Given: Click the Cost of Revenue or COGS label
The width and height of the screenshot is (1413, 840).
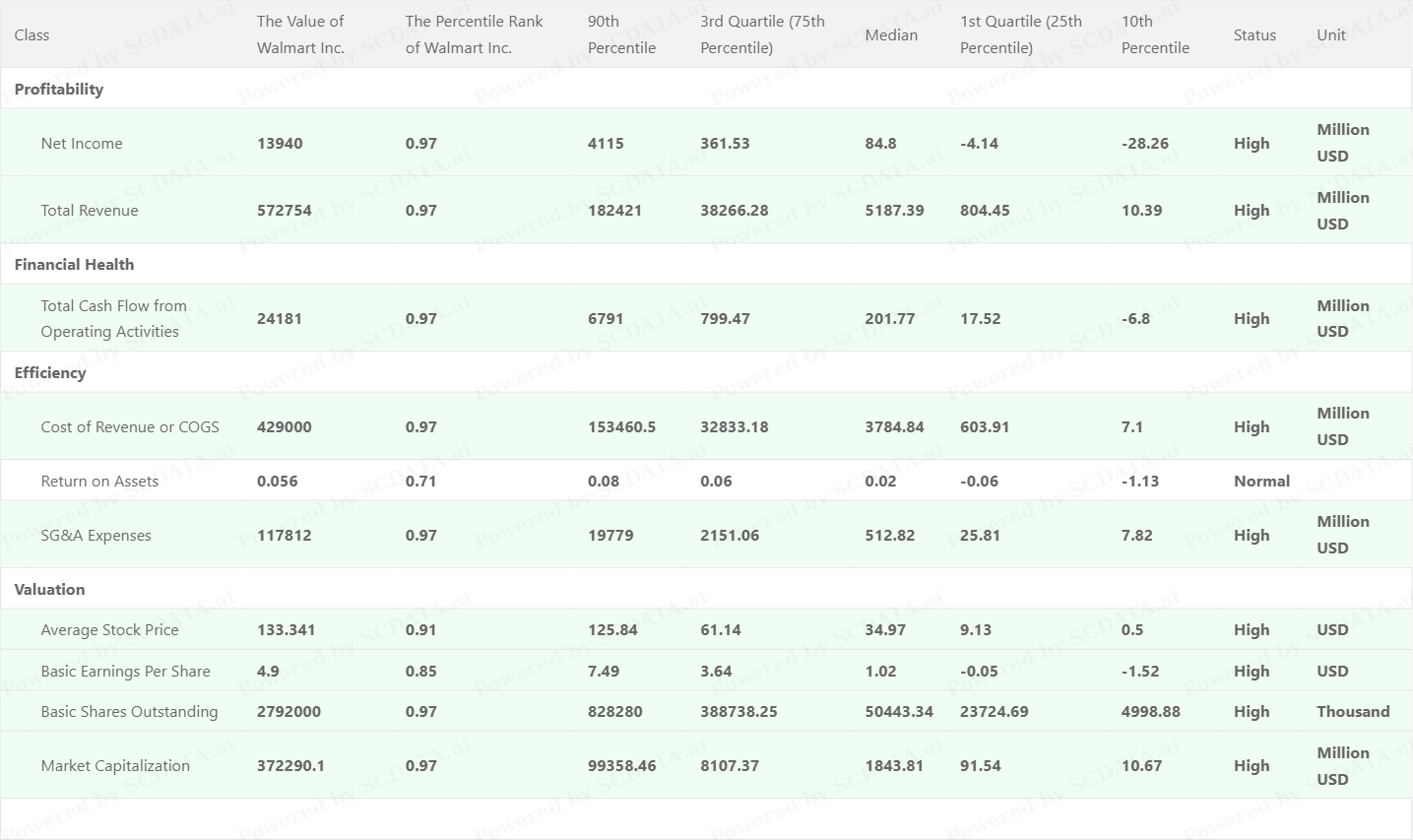Looking at the screenshot, I should (130, 426).
